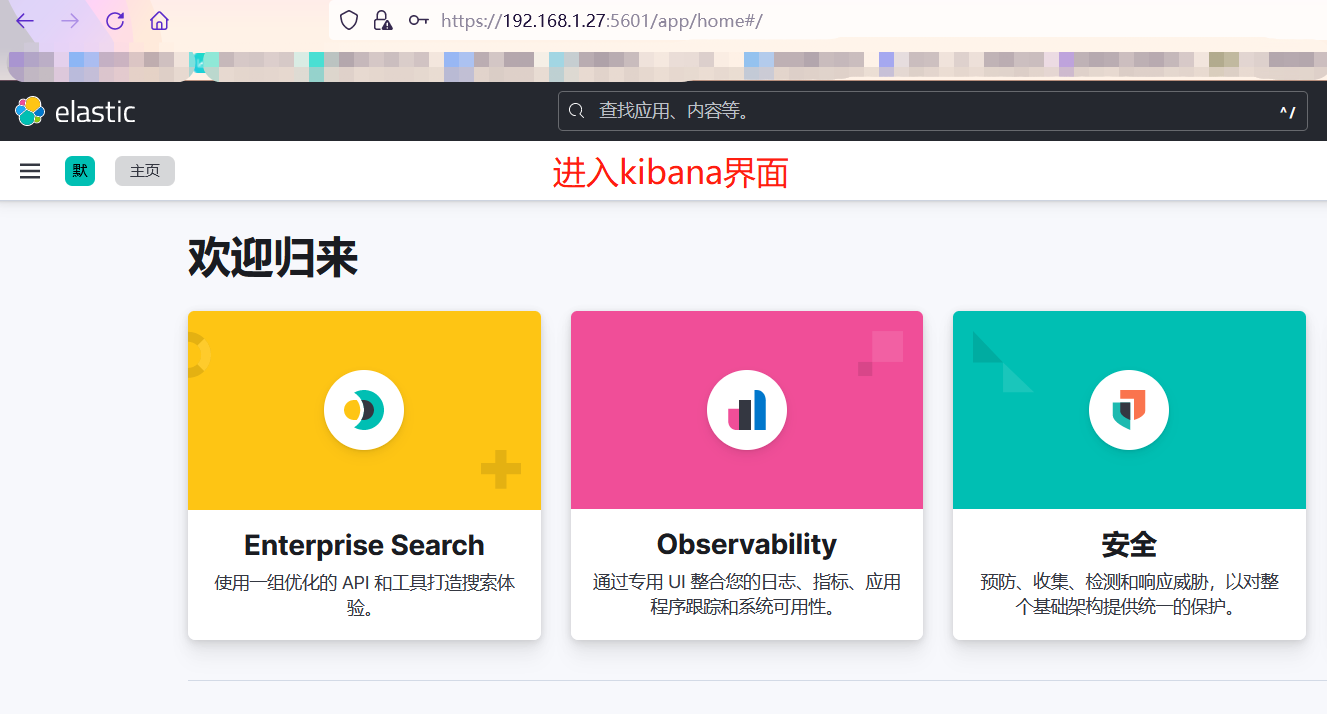Click the Enterprise Search description text
Image resolution: width=1327 pixels, height=714 pixels.
364,594
